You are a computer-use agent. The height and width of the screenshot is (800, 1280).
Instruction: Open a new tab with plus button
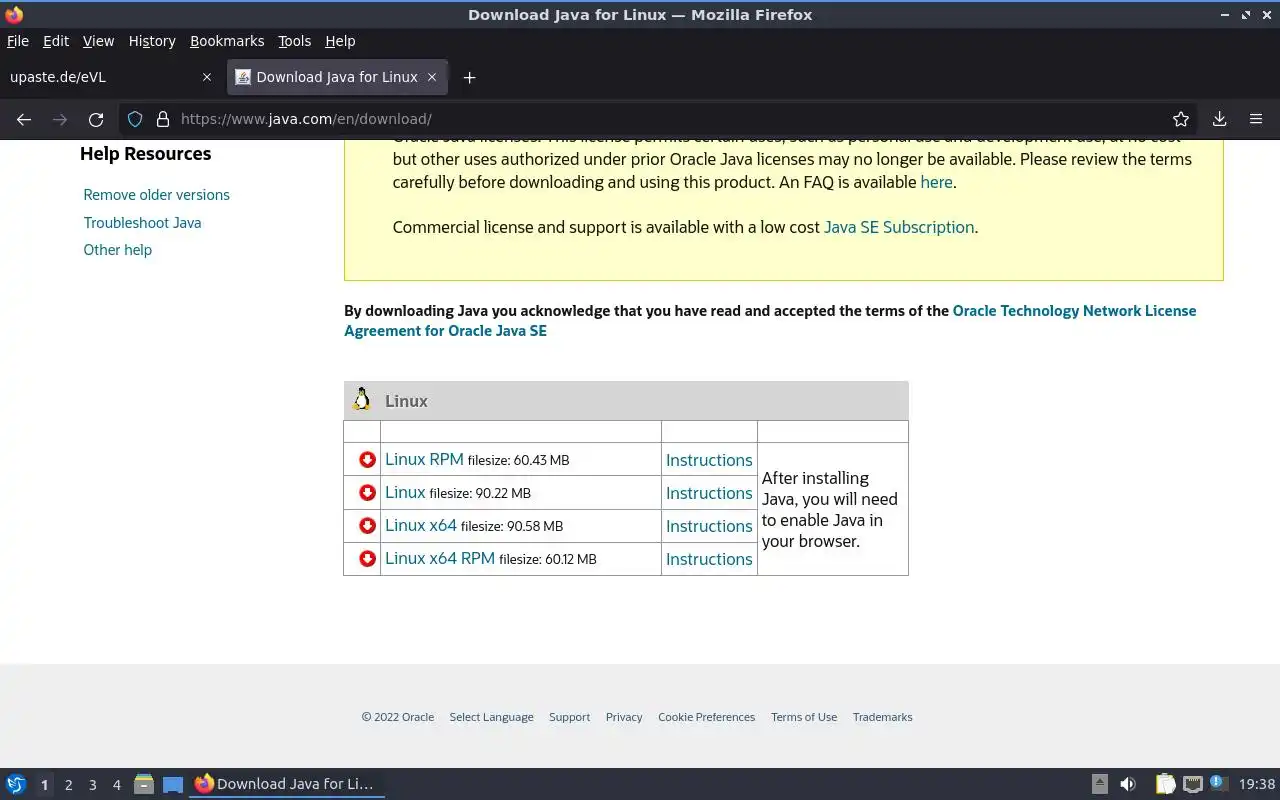click(469, 77)
